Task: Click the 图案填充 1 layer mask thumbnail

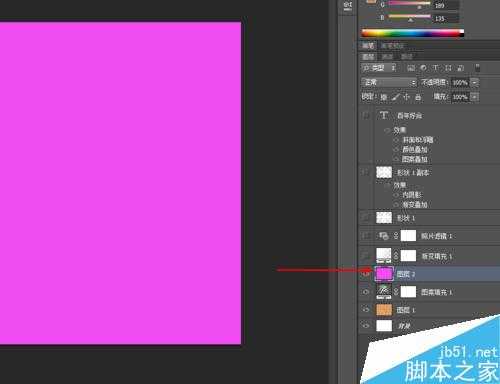Action: (x=408, y=292)
